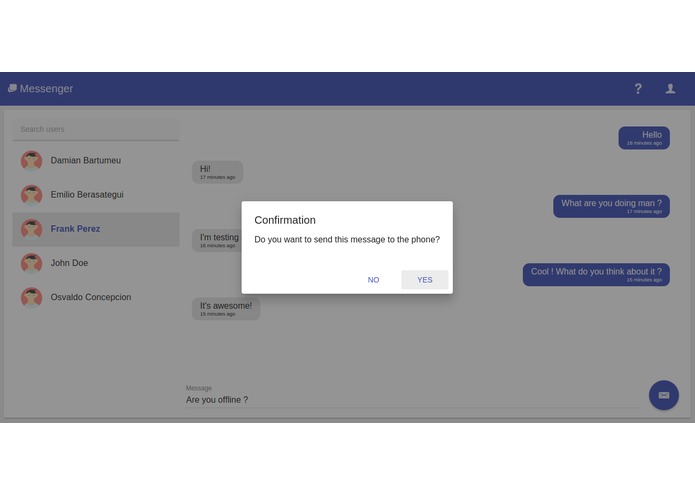Click Frank Perez's avatar
695x494 pixels.
click(31, 229)
